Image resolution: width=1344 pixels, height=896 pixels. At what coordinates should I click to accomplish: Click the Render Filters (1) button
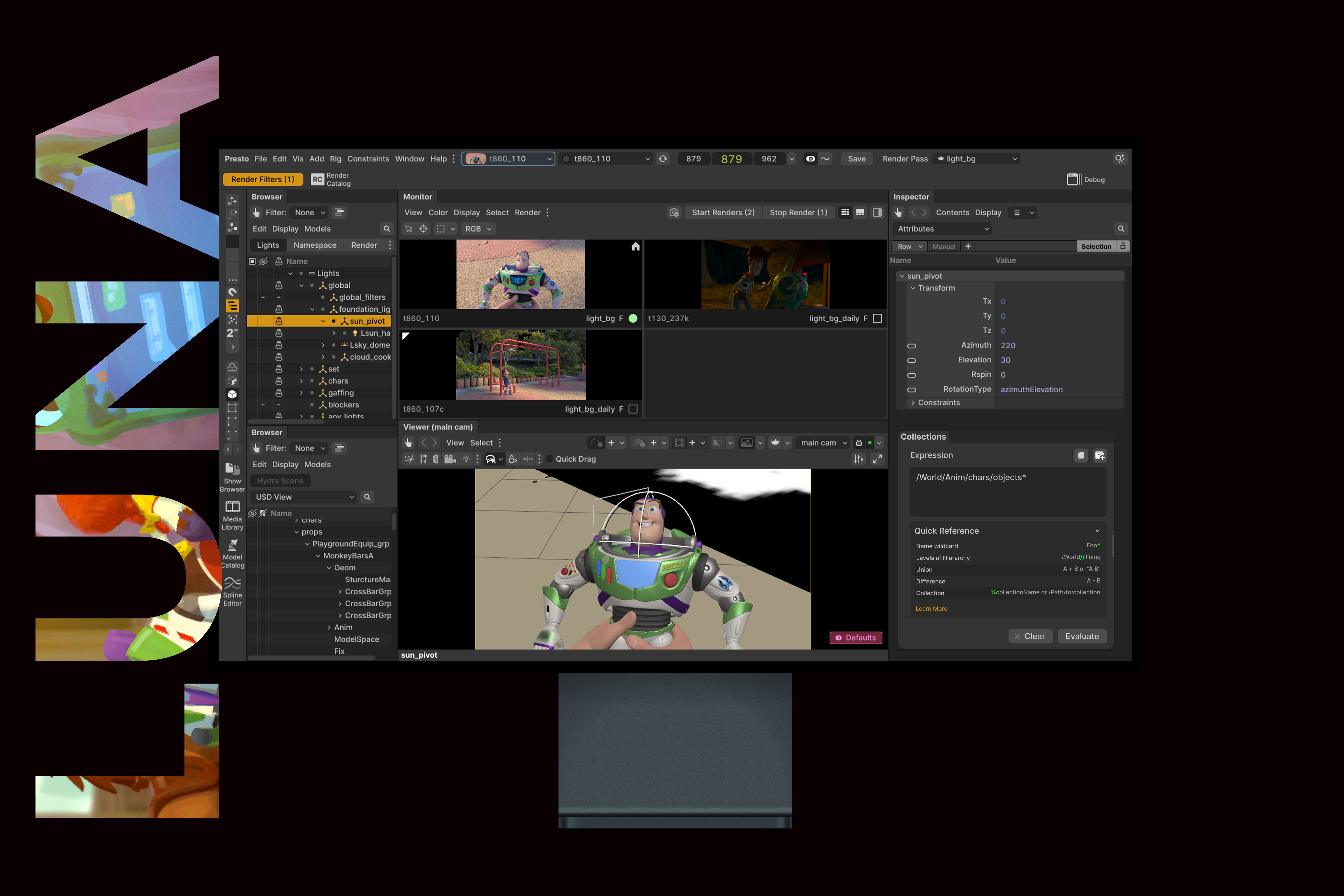pos(263,179)
